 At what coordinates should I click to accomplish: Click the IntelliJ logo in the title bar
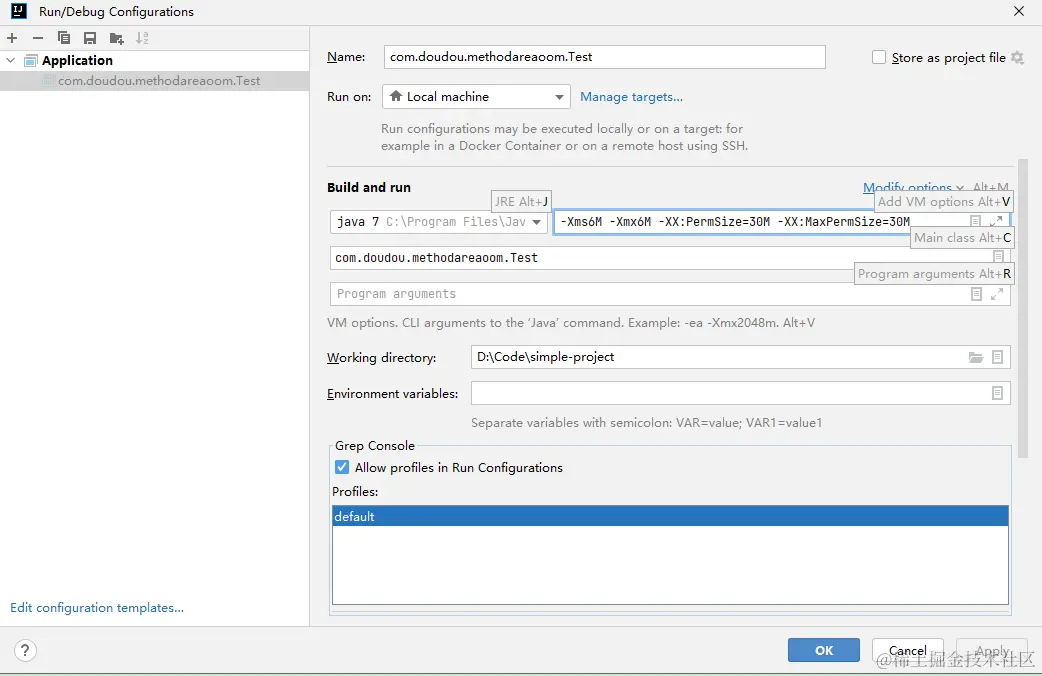tap(19, 11)
